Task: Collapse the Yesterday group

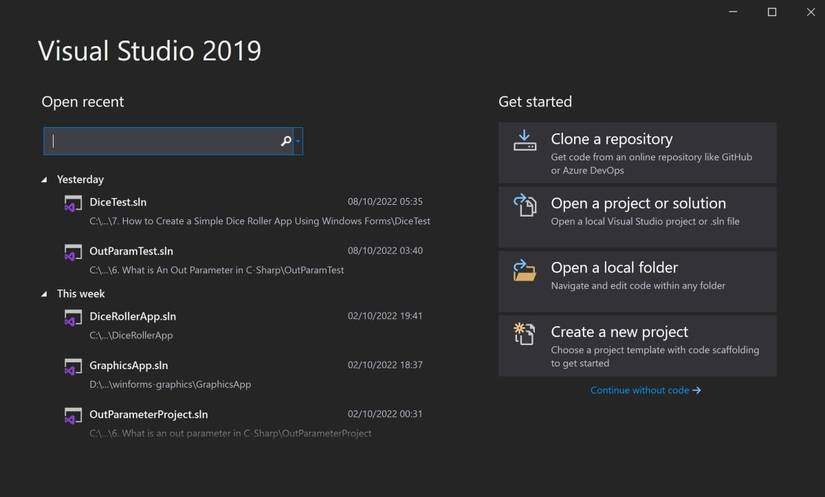Action: 45,180
